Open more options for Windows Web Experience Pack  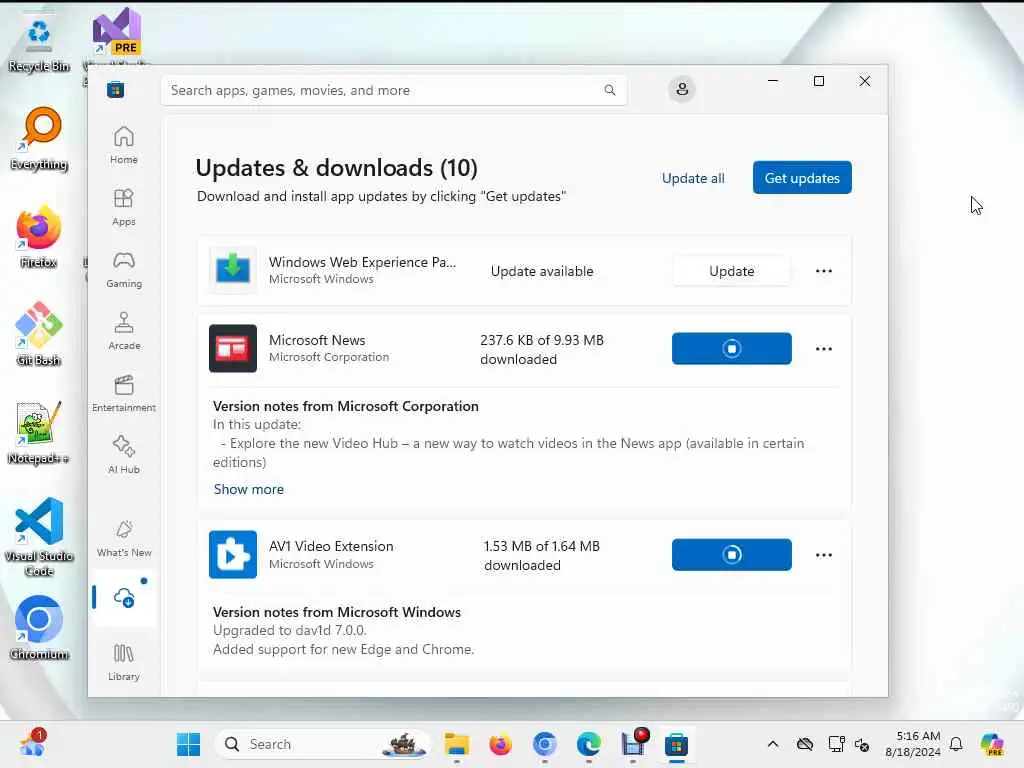pyautogui.click(x=824, y=271)
